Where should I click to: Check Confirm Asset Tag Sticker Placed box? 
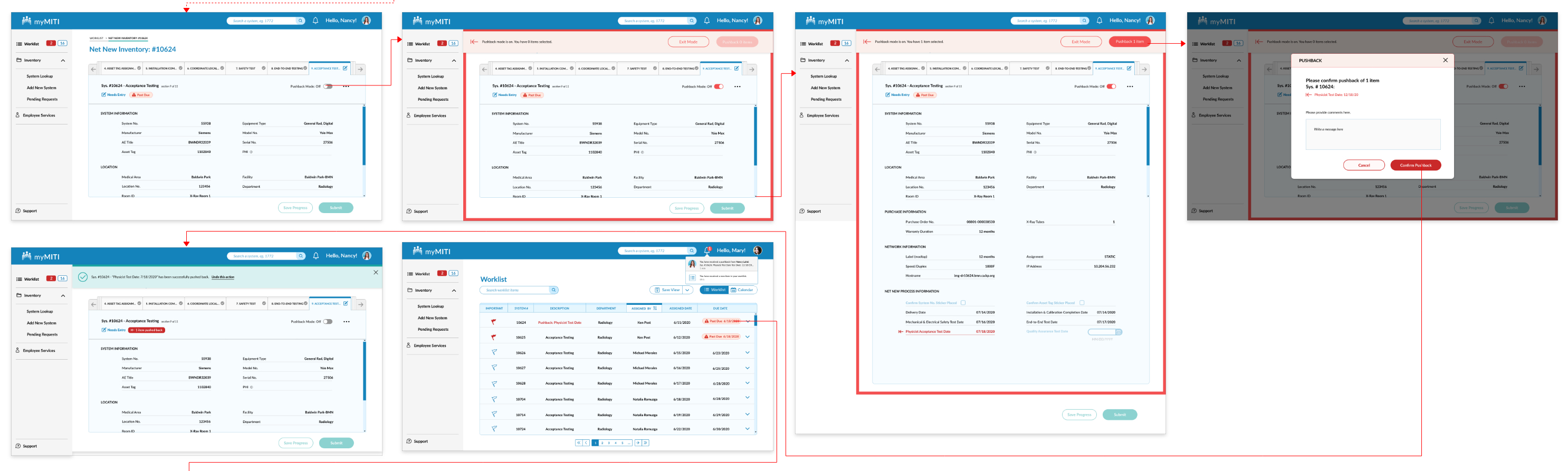(1082, 302)
